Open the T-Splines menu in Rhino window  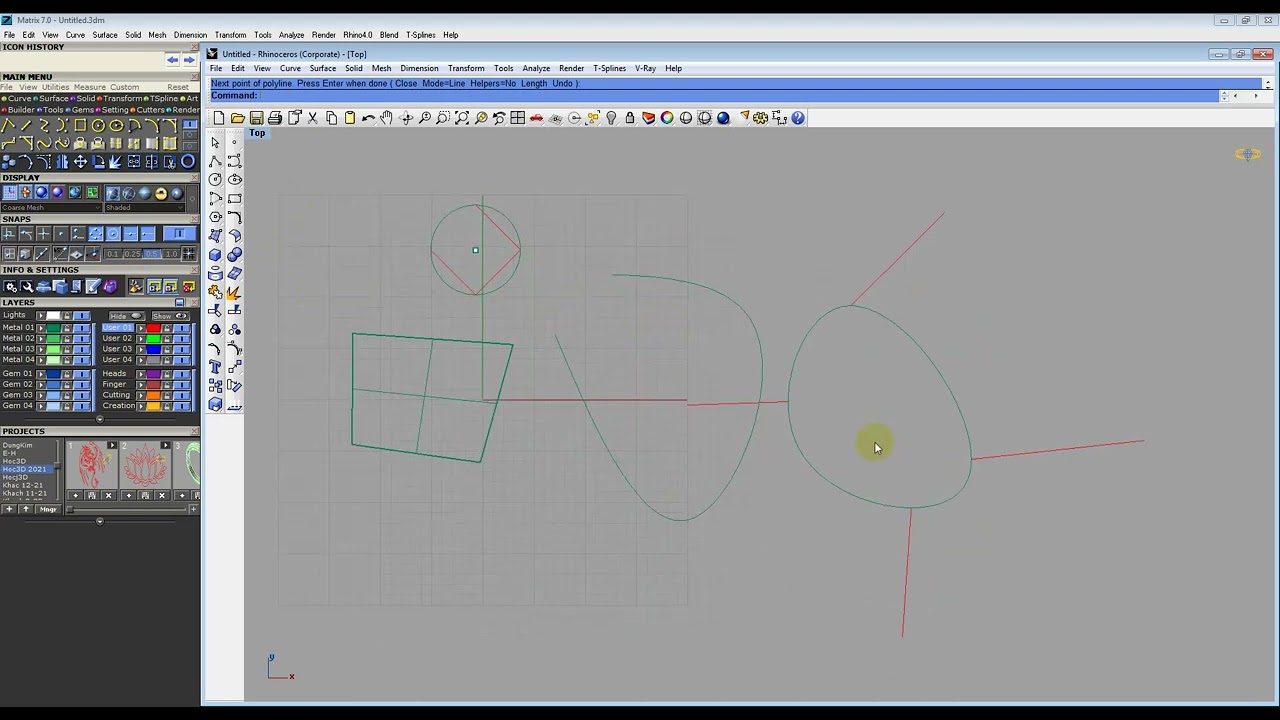coord(609,68)
